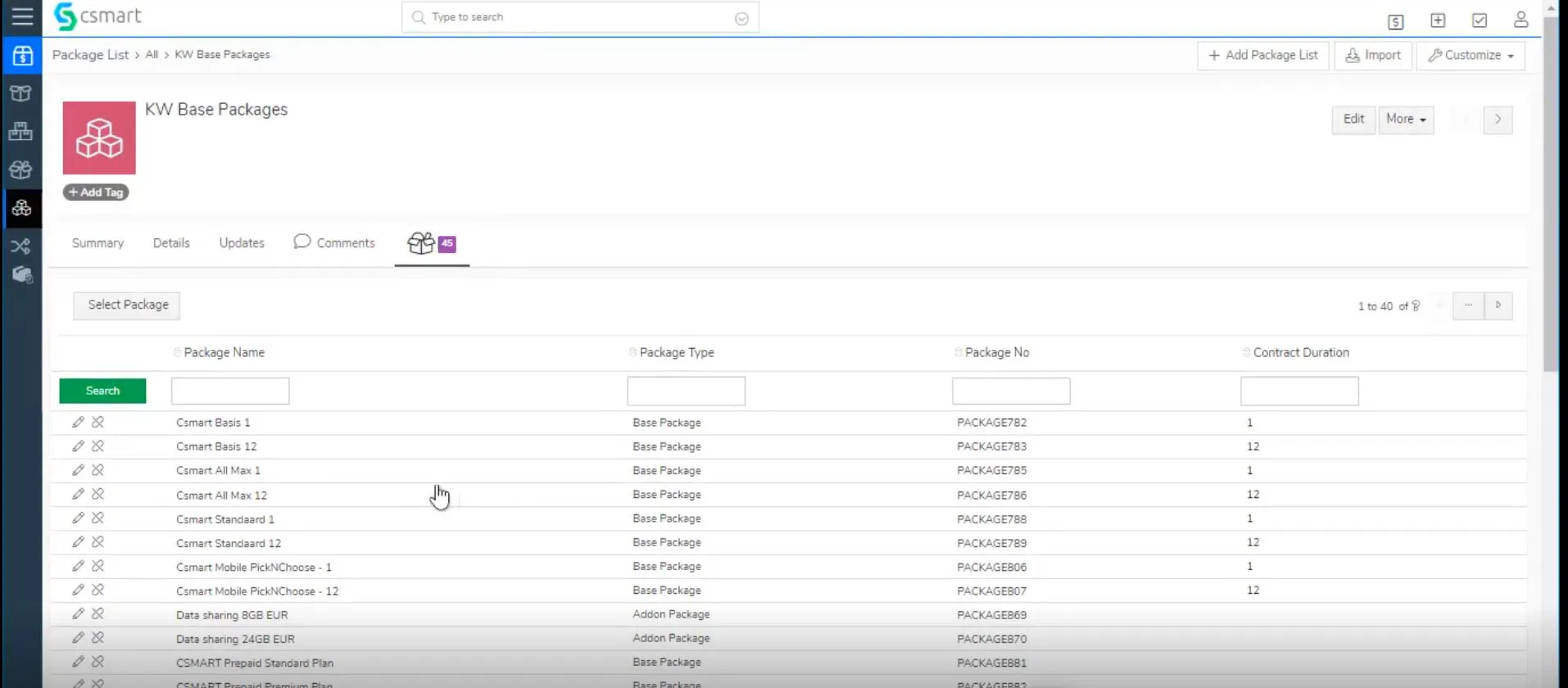
Task: Unlink Csmart Mobile PickNChoose - 1 row
Action: 97,565
